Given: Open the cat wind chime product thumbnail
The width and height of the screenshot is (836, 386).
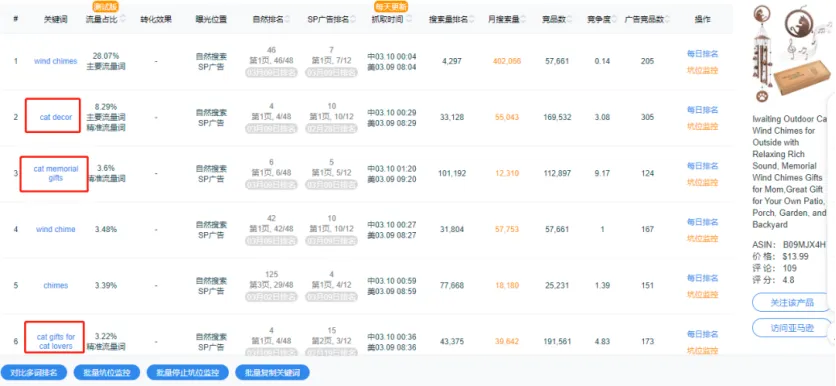Looking at the screenshot, I should tap(792, 53).
